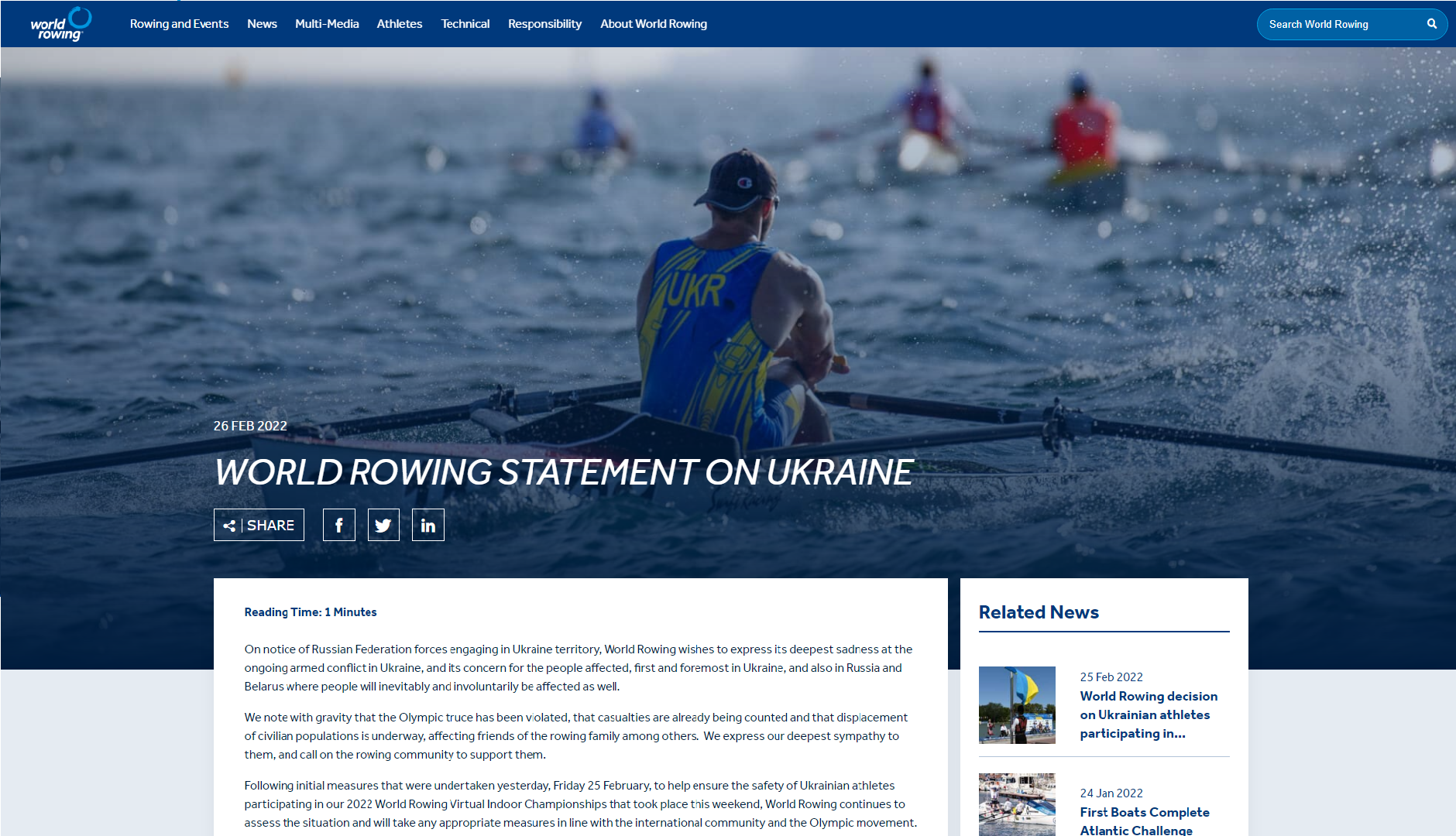Open the News menu item

(x=262, y=24)
